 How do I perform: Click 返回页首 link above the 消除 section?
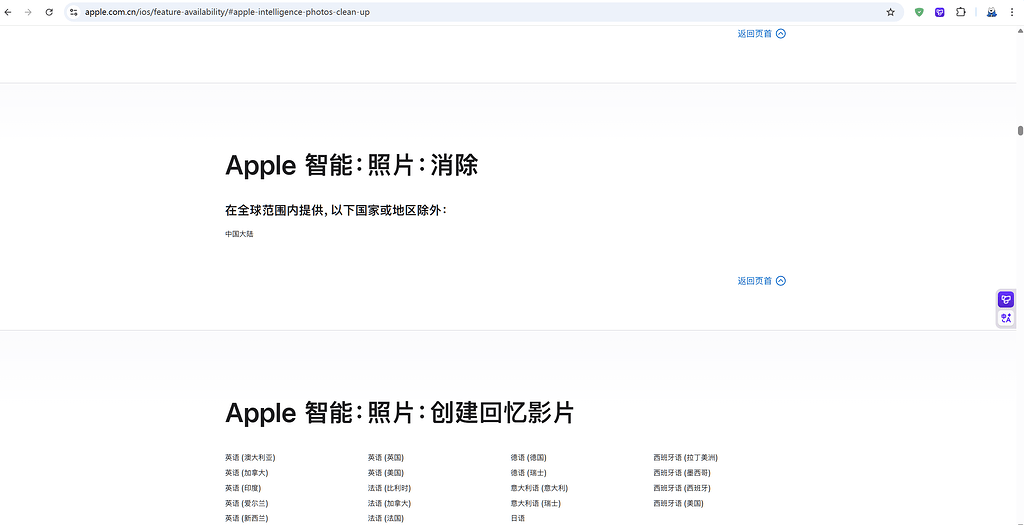click(x=755, y=33)
